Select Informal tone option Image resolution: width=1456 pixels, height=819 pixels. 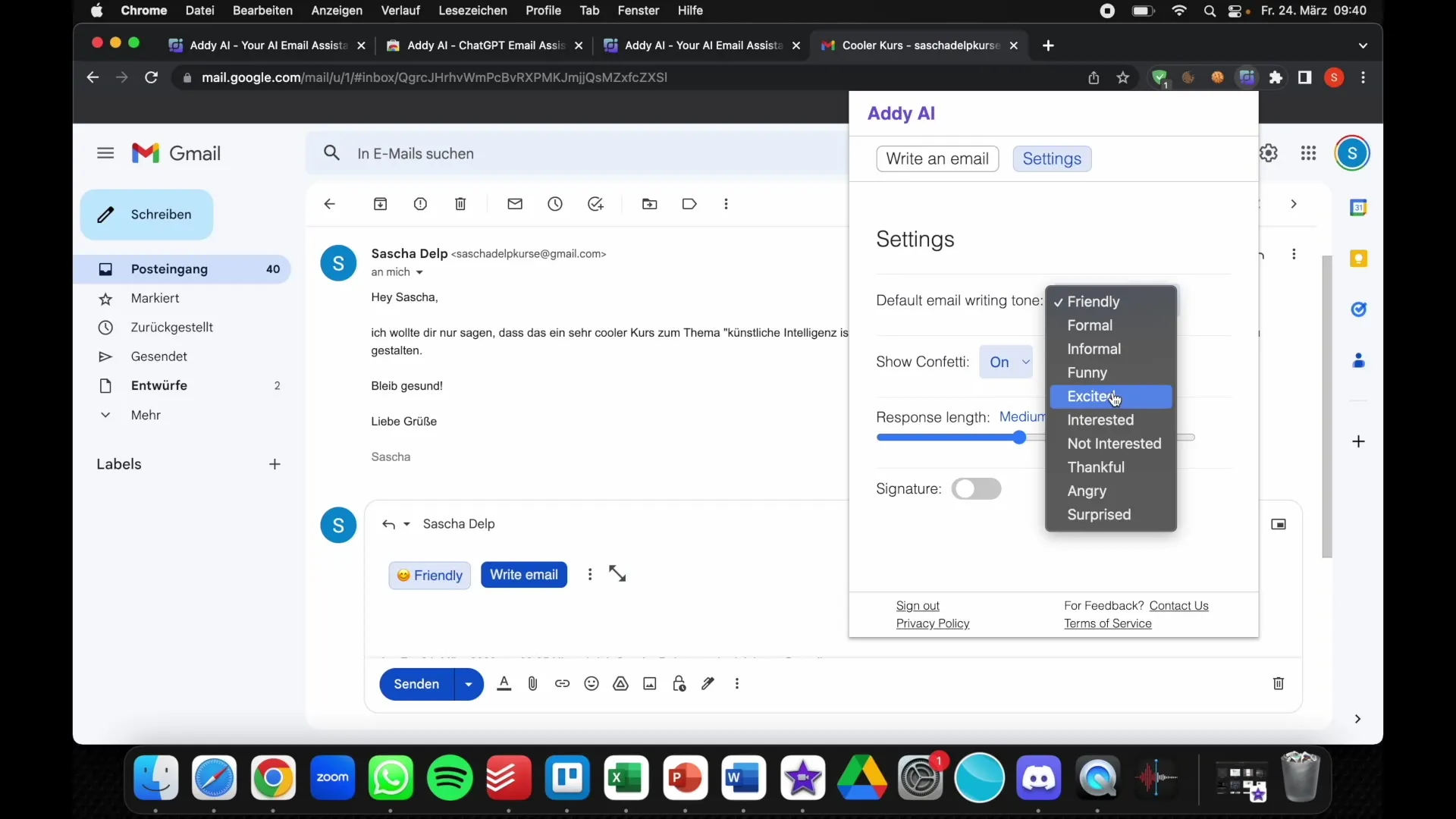click(x=1111, y=349)
